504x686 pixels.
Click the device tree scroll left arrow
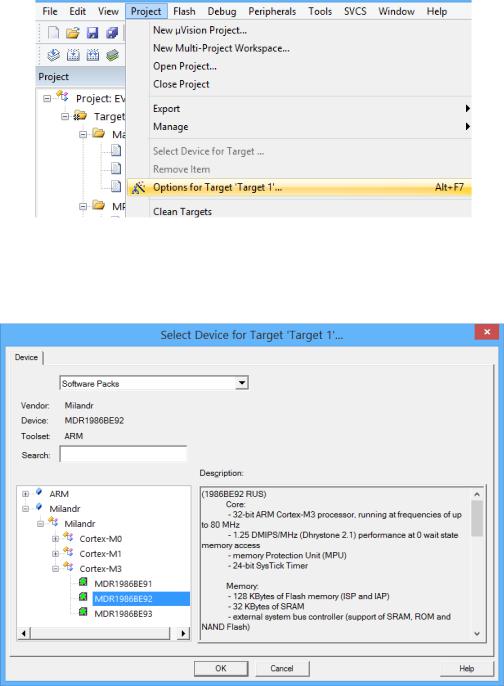click(x=24, y=633)
